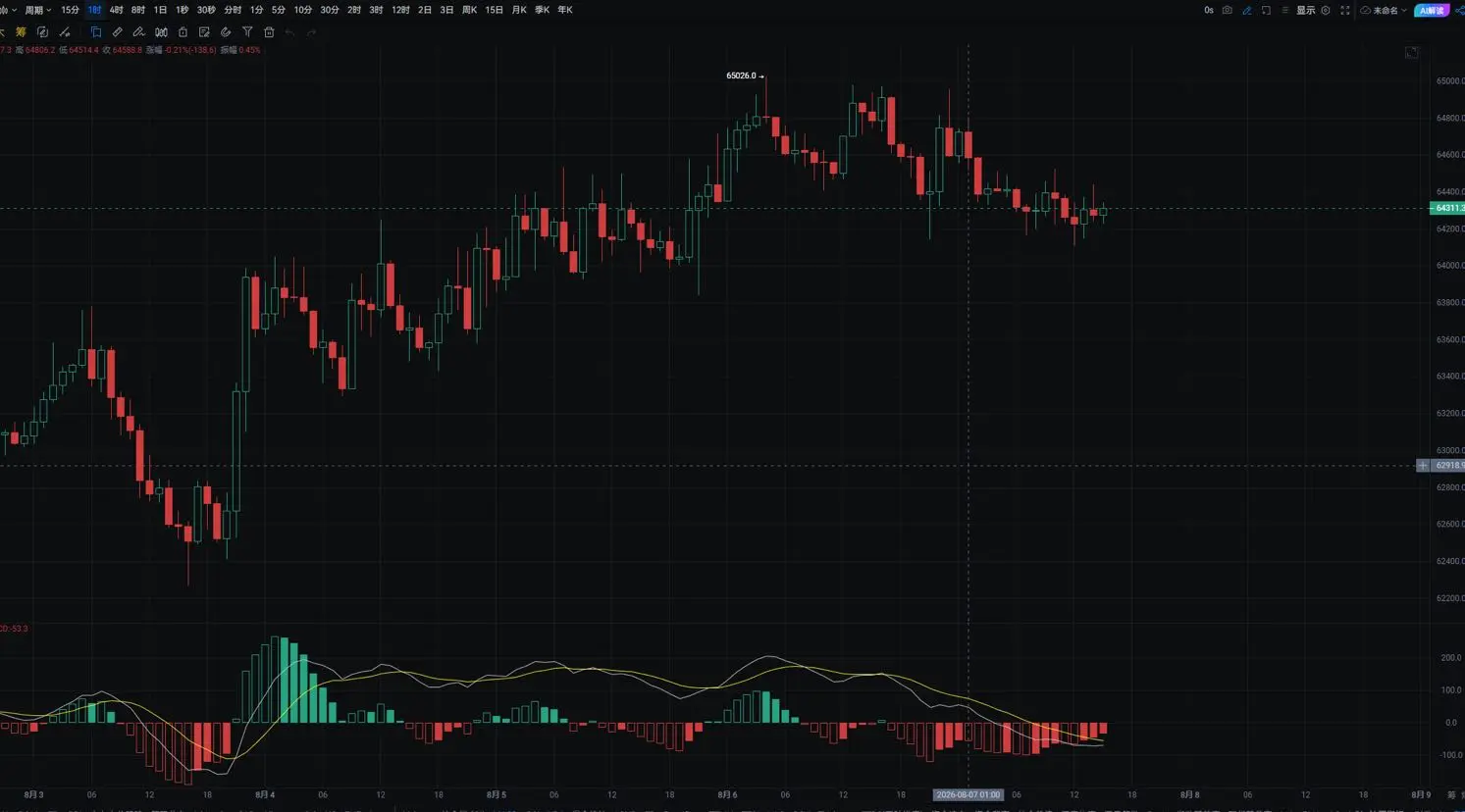Open chart settings hexagon gear icon

coord(1326,10)
